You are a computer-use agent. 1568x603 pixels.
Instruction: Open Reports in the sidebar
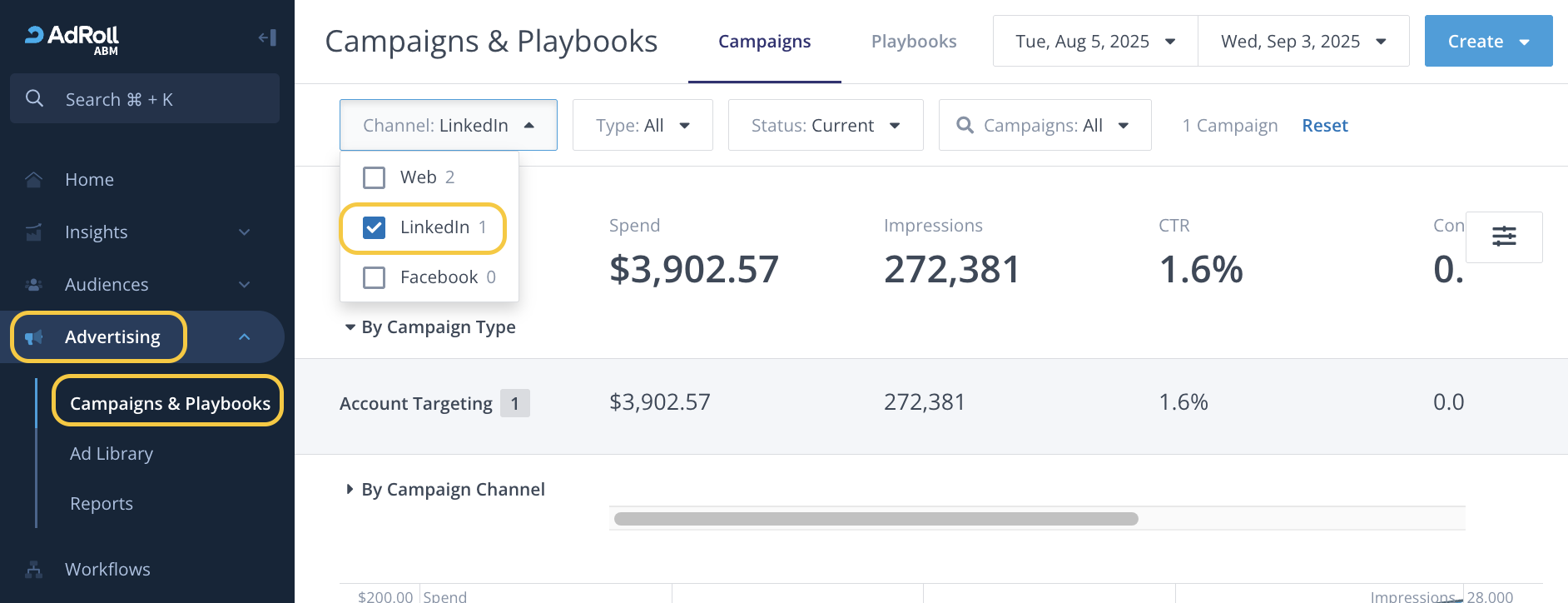click(x=102, y=503)
